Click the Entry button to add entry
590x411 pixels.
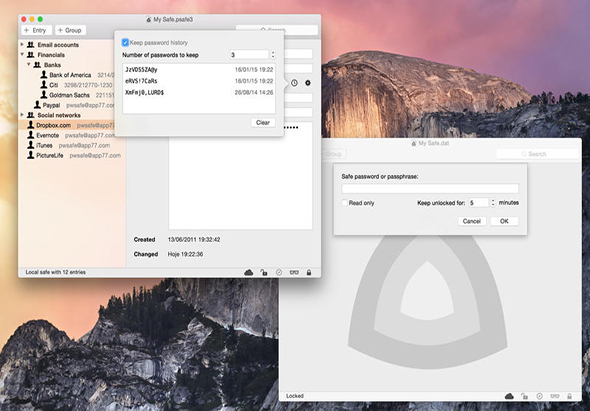[35, 30]
